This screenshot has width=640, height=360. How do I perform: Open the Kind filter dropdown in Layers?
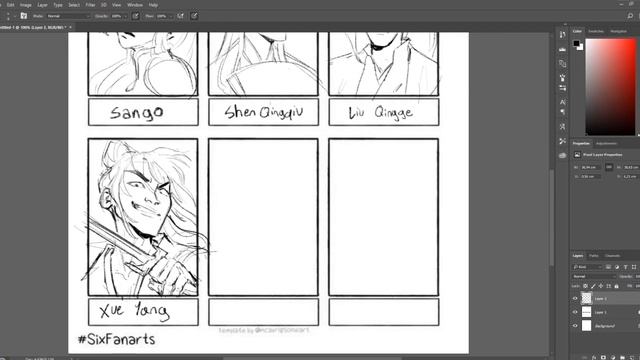587,267
